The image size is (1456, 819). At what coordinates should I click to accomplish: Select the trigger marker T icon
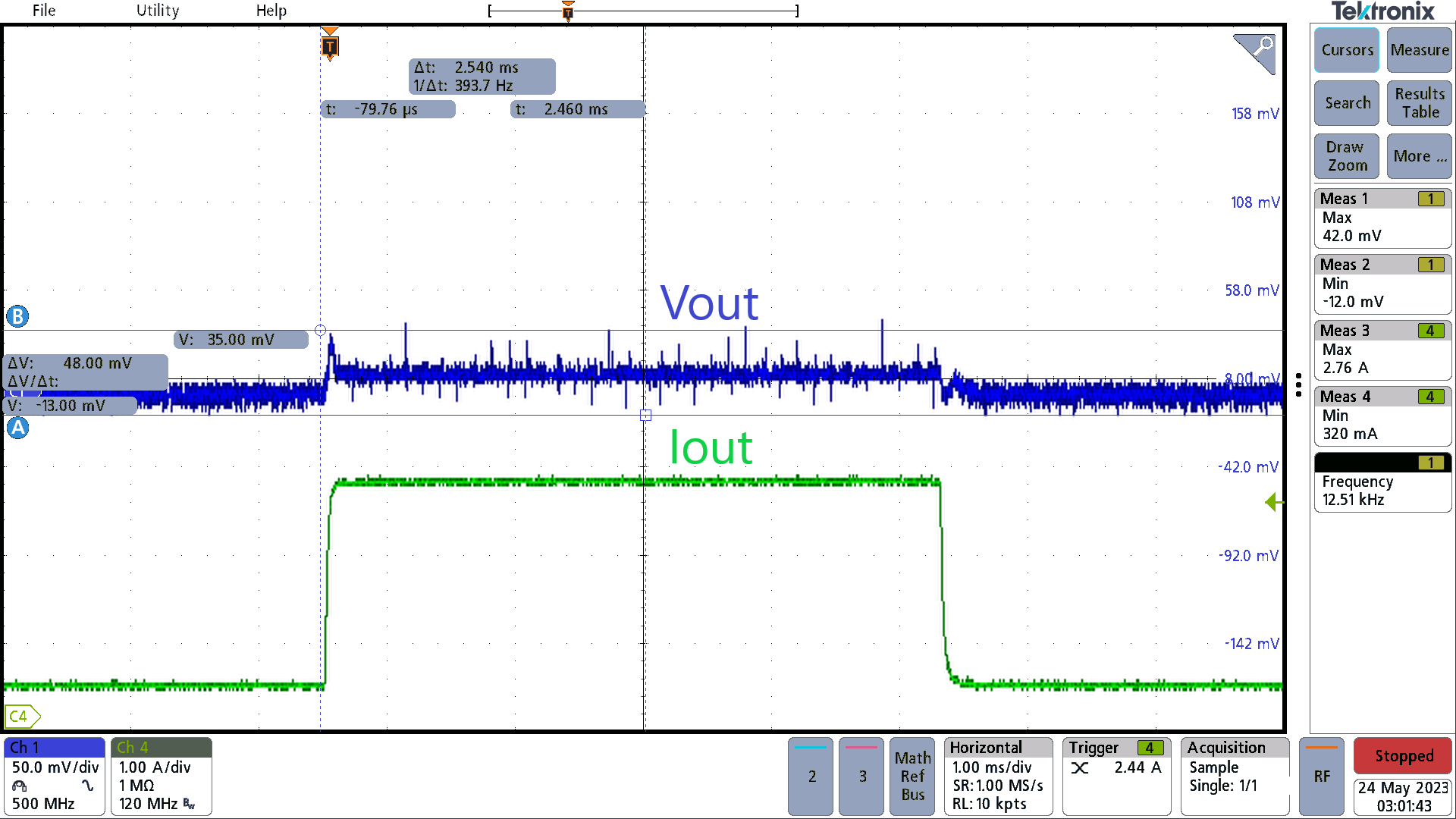[329, 45]
